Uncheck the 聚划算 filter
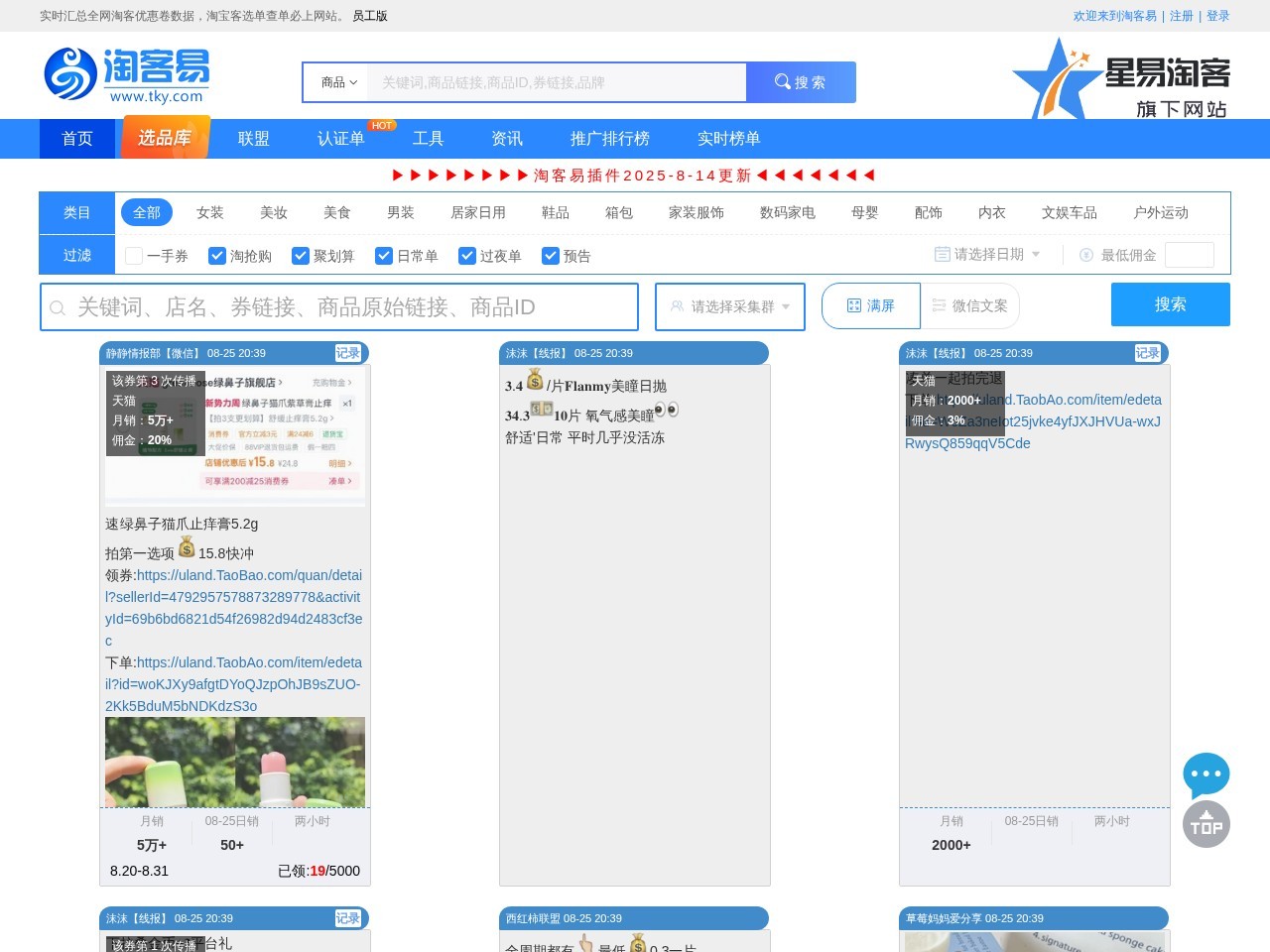The image size is (1270, 952). 301,256
